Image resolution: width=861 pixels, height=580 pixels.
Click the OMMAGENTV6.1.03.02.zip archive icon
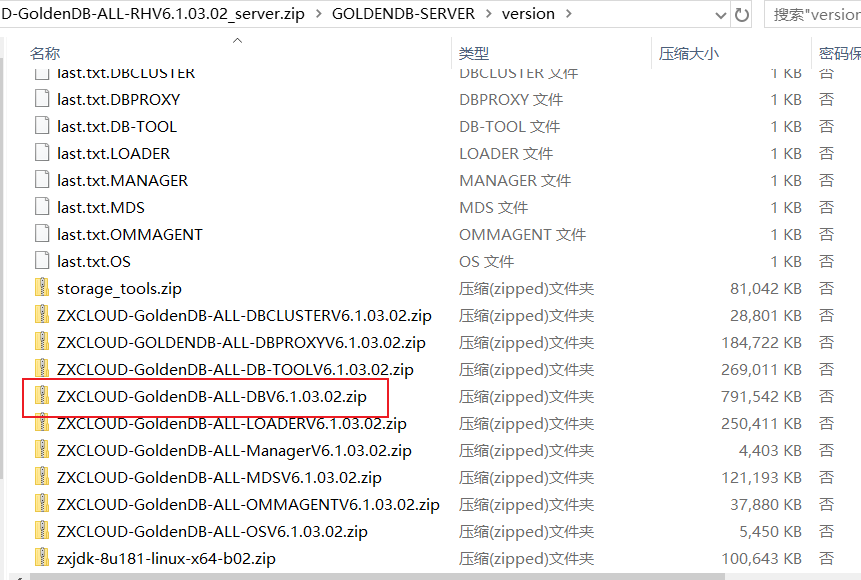coord(42,504)
